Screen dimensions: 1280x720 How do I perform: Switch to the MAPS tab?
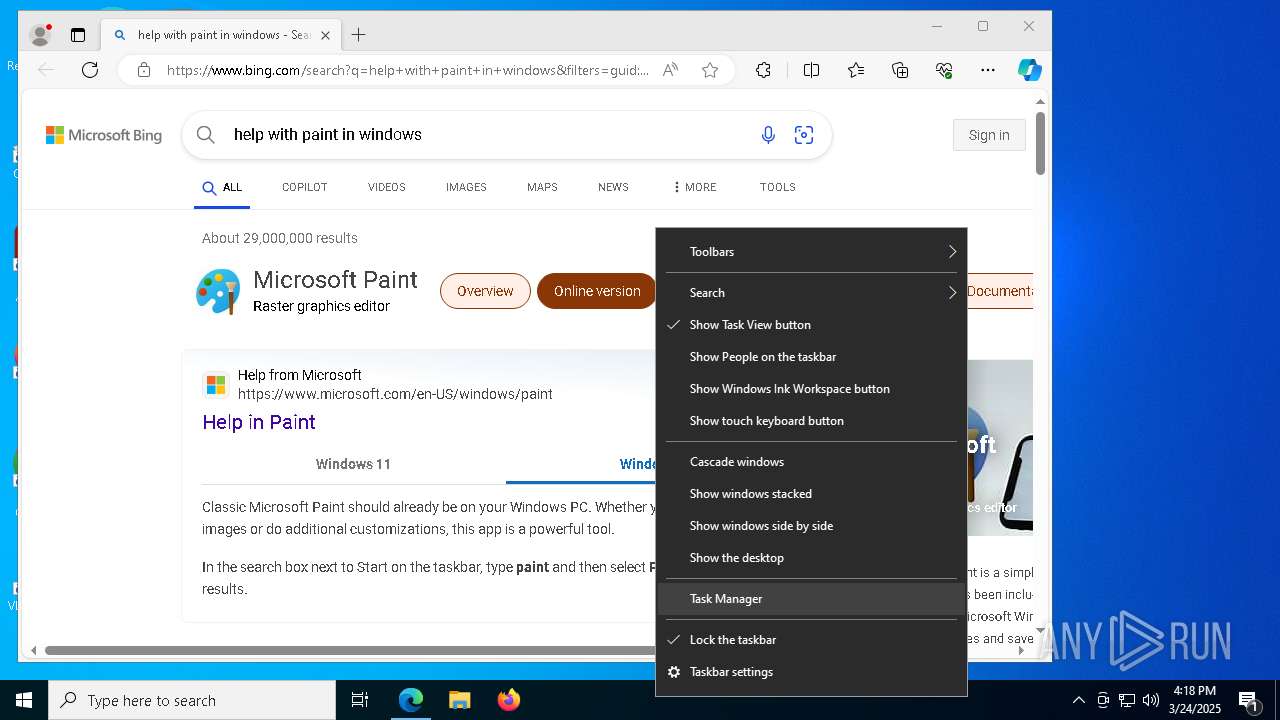542,187
